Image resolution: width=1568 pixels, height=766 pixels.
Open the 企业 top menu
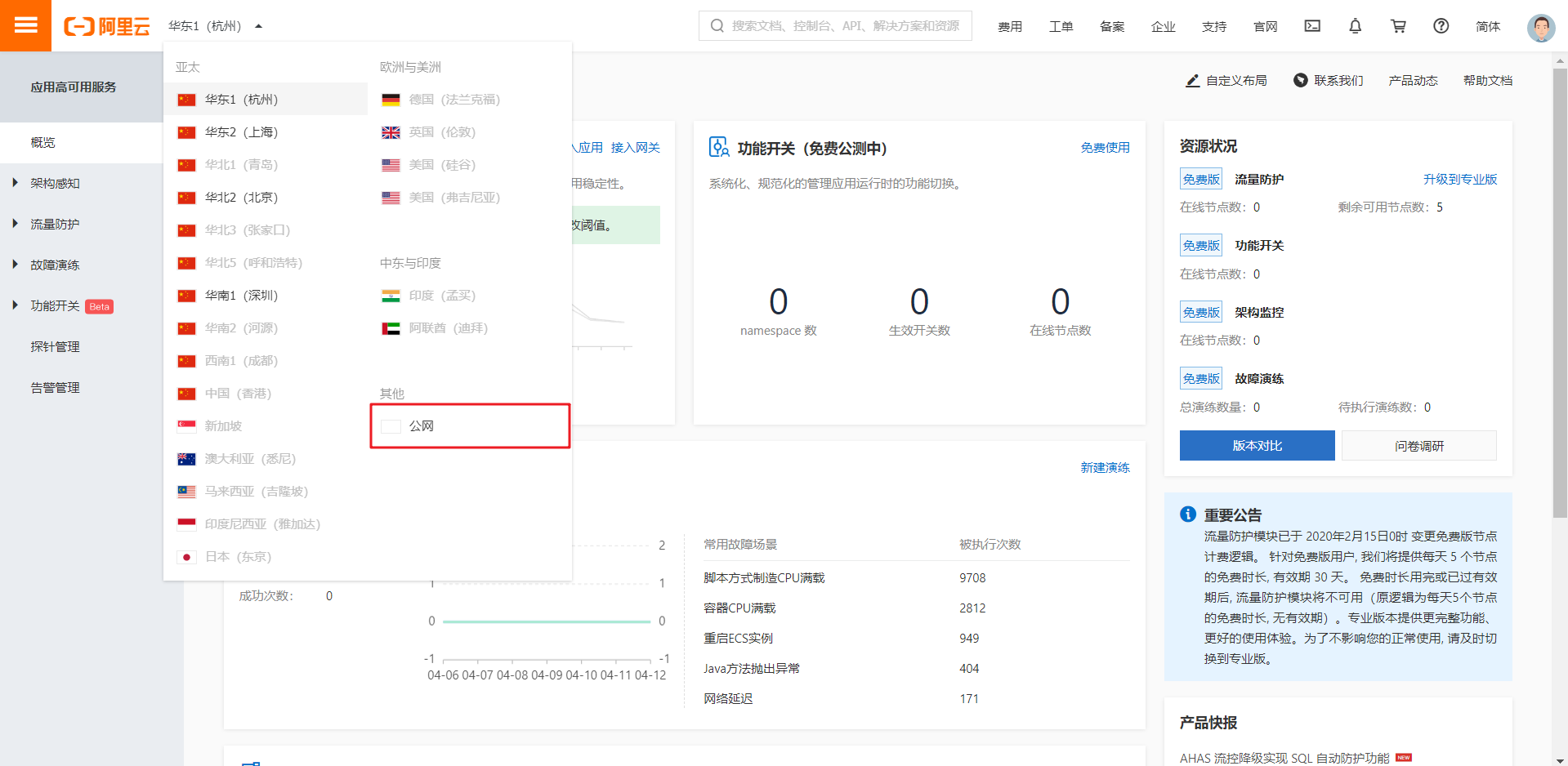tap(1163, 26)
